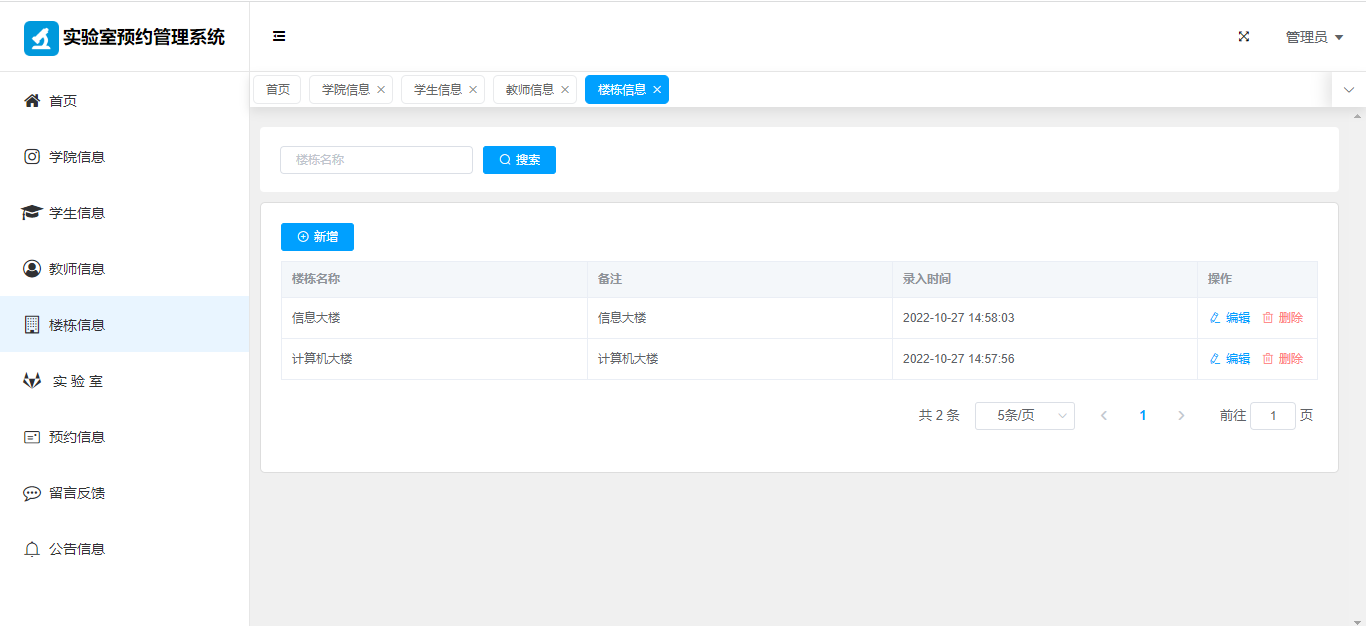This screenshot has width=1366, height=626.
Task: Expand the tabs overflow chevron
Action: tap(1348, 90)
